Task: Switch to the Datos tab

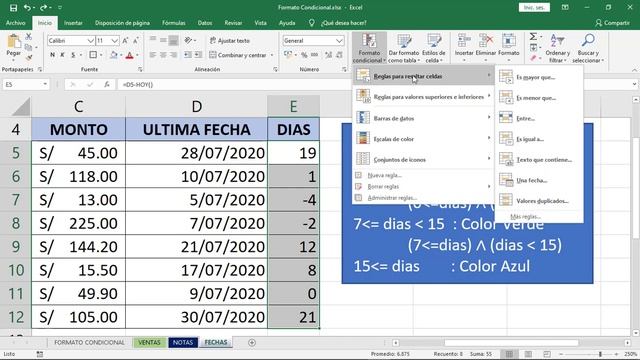Action: (x=204, y=23)
